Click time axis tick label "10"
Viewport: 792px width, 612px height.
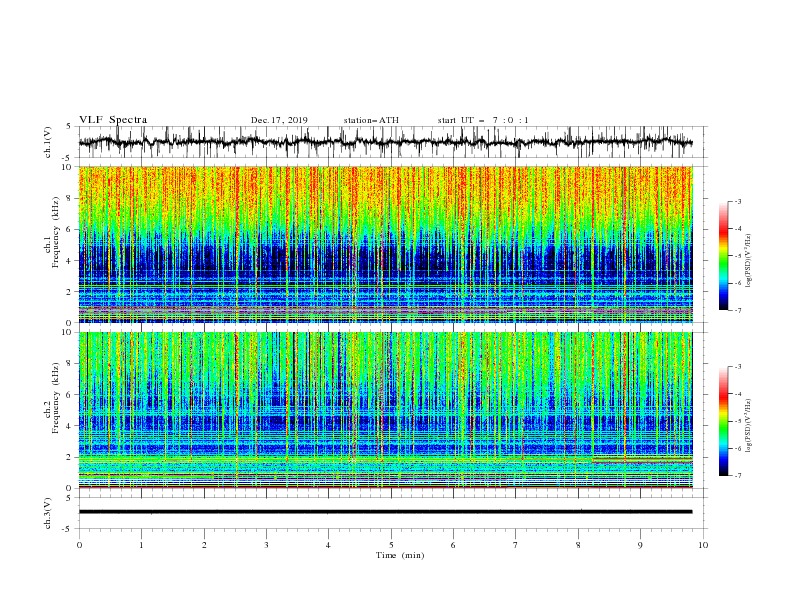coord(703,545)
